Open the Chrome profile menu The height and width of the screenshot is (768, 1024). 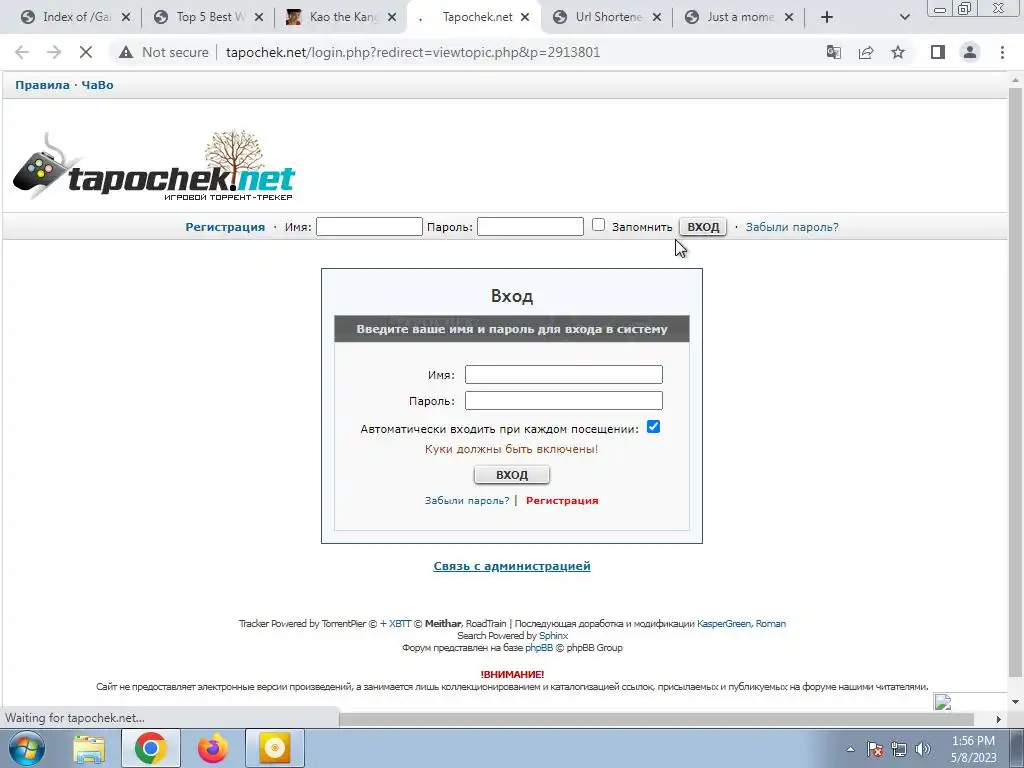(x=970, y=52)
